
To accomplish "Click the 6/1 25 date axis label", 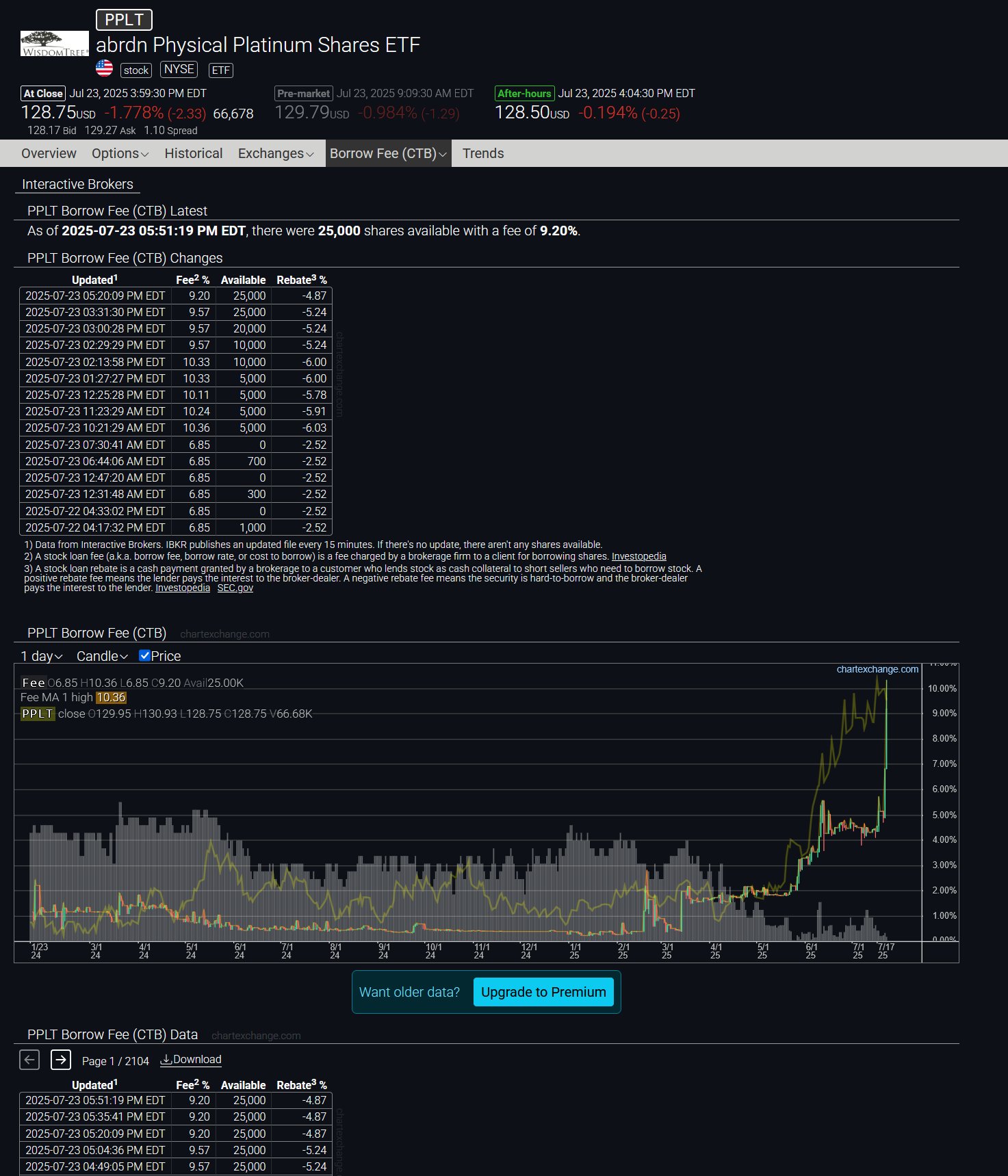I will pos(811,951).
